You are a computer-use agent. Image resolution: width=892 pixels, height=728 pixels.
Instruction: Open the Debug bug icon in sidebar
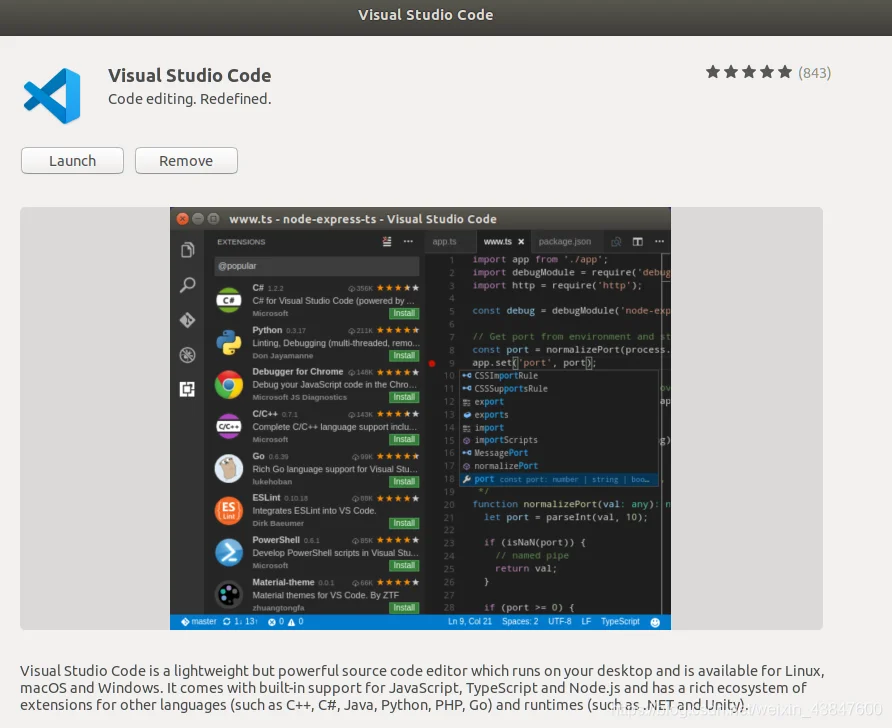pos(187,355)
